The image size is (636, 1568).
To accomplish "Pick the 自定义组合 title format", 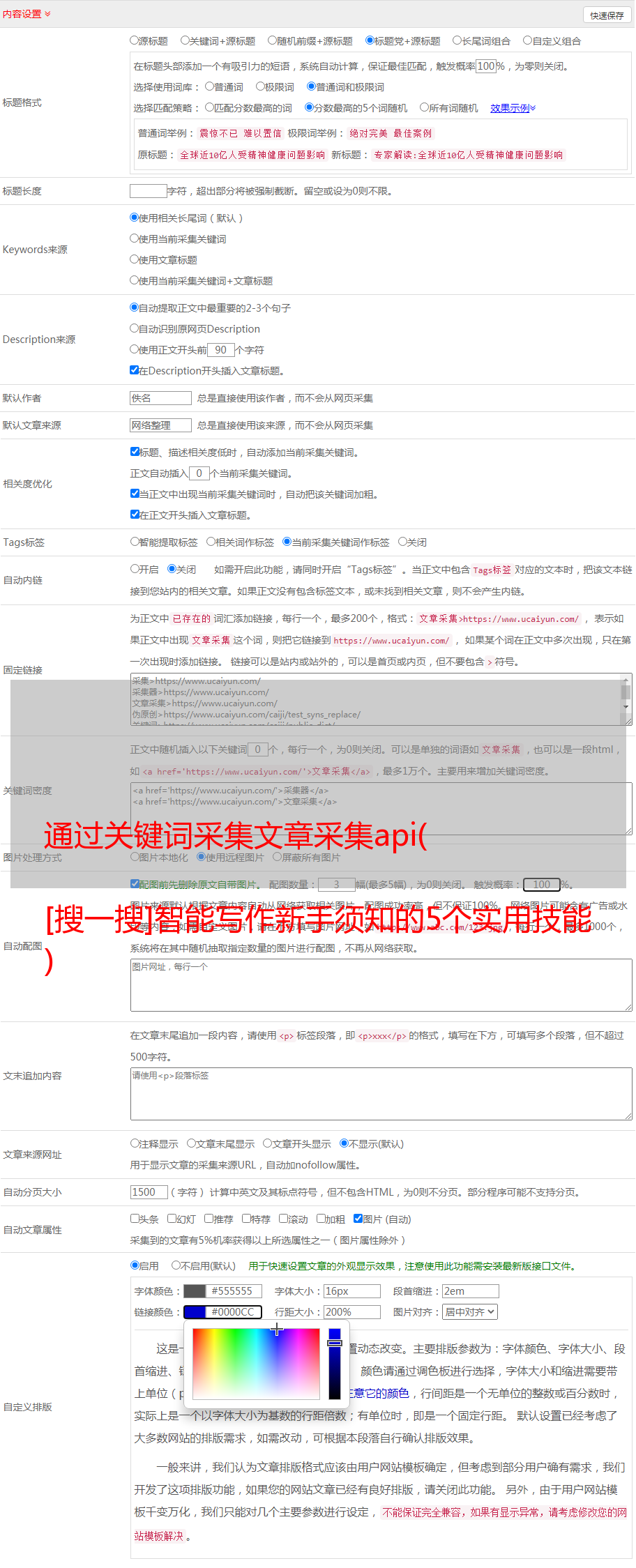I will click(x=528, y=40).
